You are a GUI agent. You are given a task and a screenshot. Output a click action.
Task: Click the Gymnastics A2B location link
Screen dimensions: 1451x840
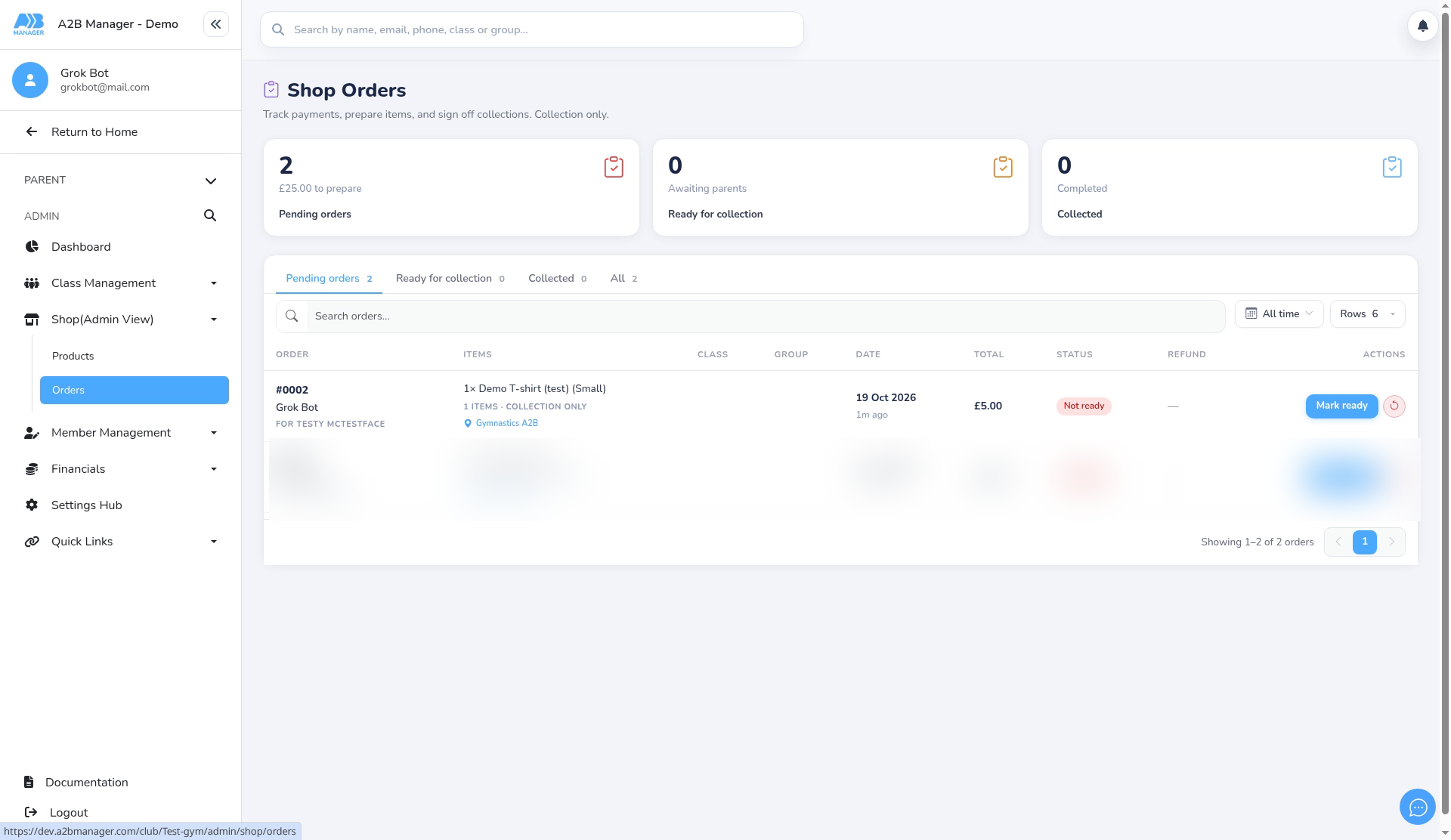[506, 424]
